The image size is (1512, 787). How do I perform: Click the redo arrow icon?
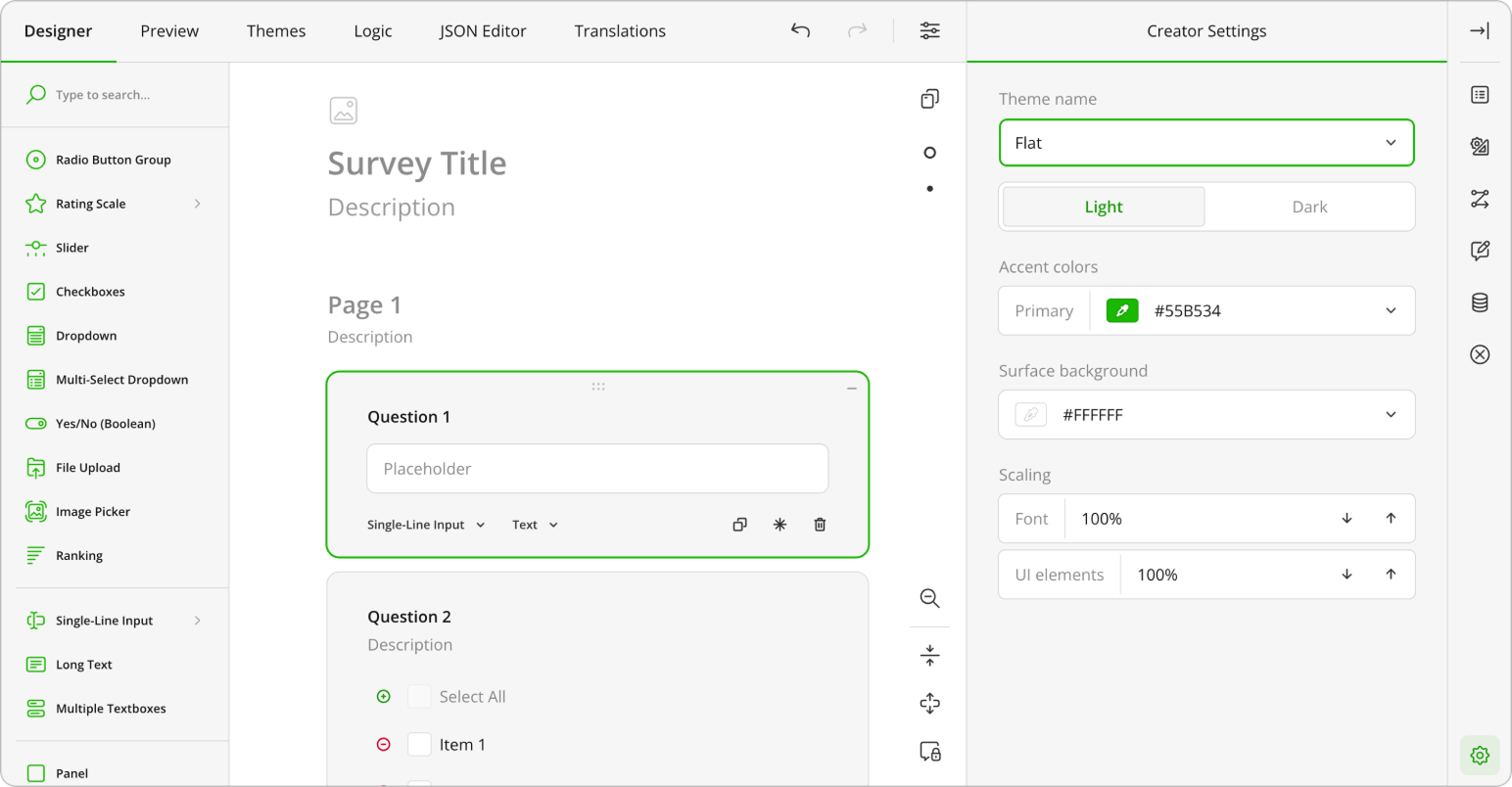coord(857,30)
